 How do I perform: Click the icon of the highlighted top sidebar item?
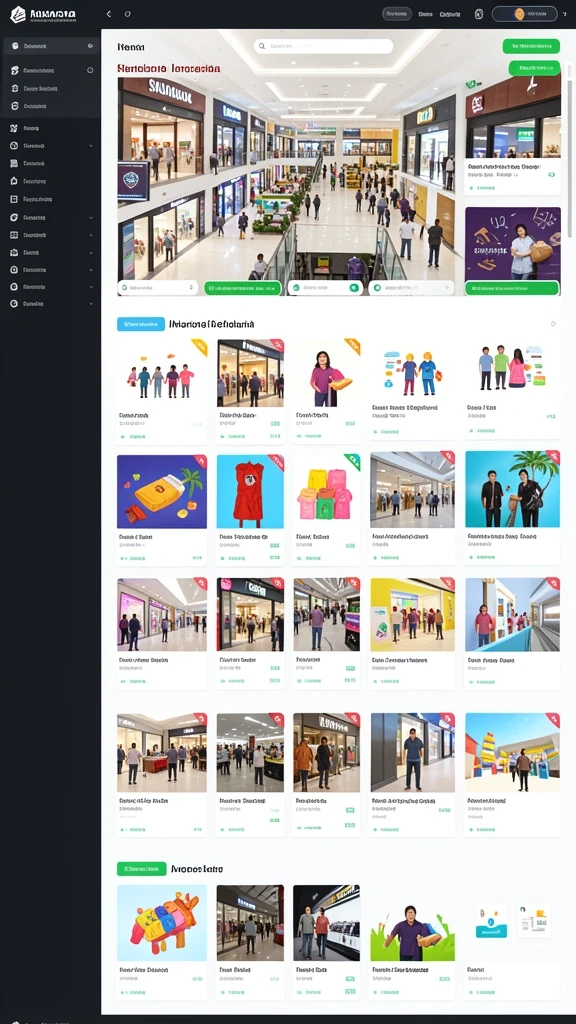[14, 46]
